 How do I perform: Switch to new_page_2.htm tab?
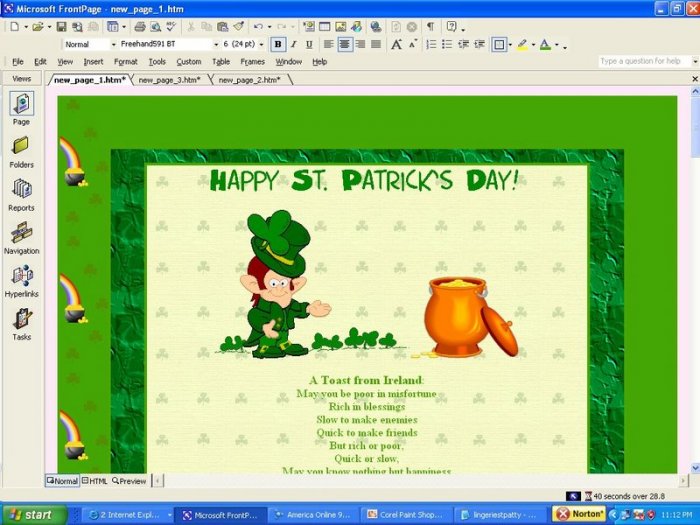pos(249,80)
